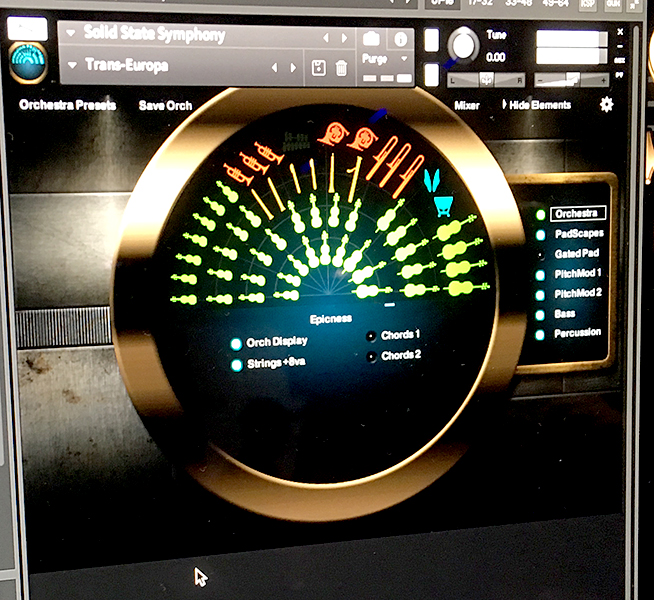Click the Tune value 0.00
Viewport: 654px width, 600px height.
point(496,57)
